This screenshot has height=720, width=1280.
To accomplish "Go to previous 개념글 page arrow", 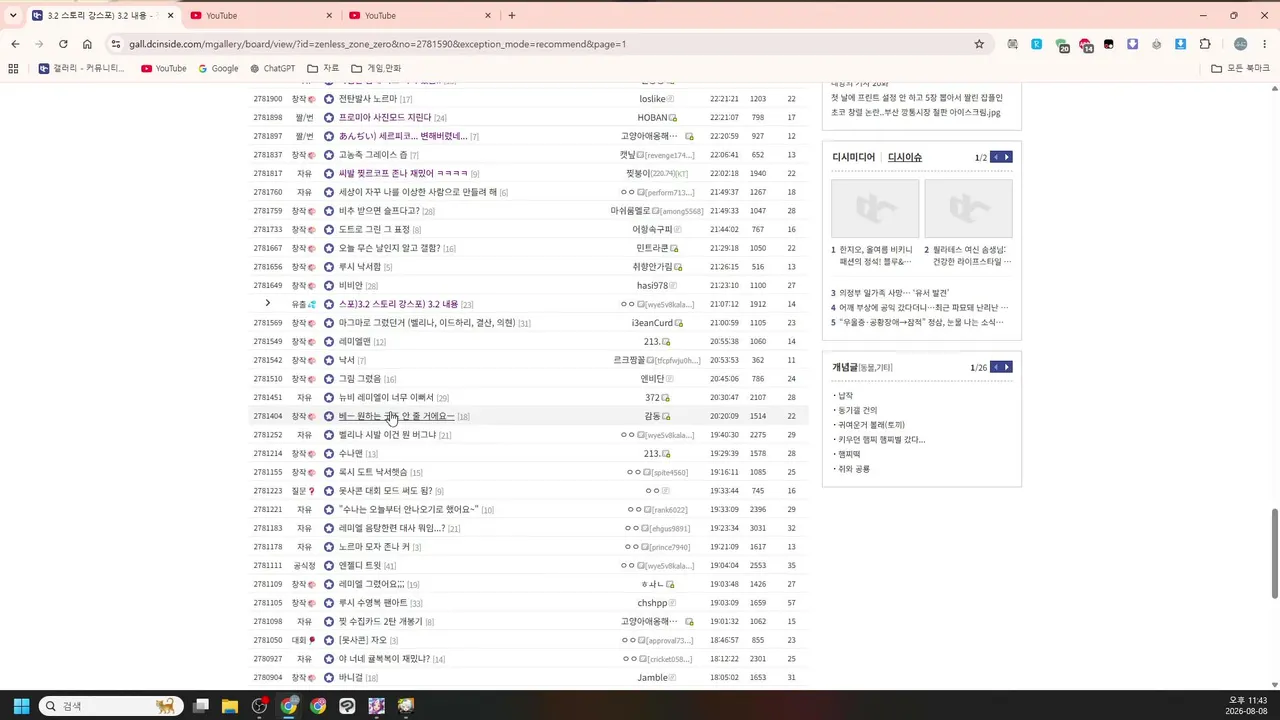I will [995, 367].
